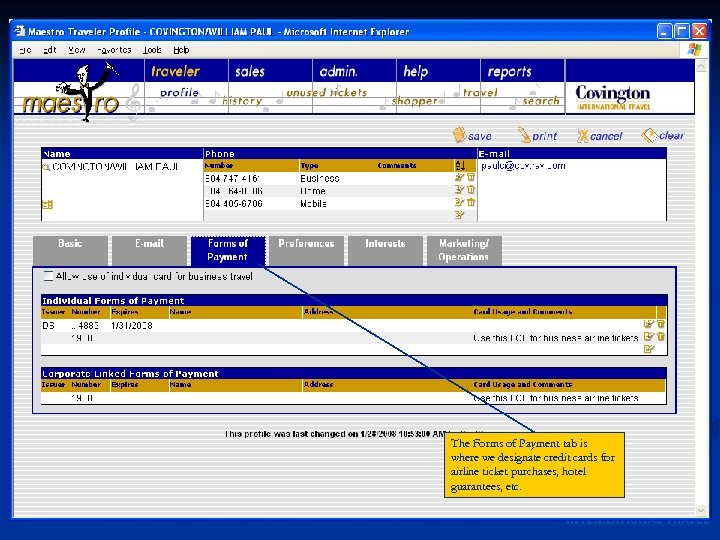
Task: Open the Favorites menu
Action: (x=114, y=50)
